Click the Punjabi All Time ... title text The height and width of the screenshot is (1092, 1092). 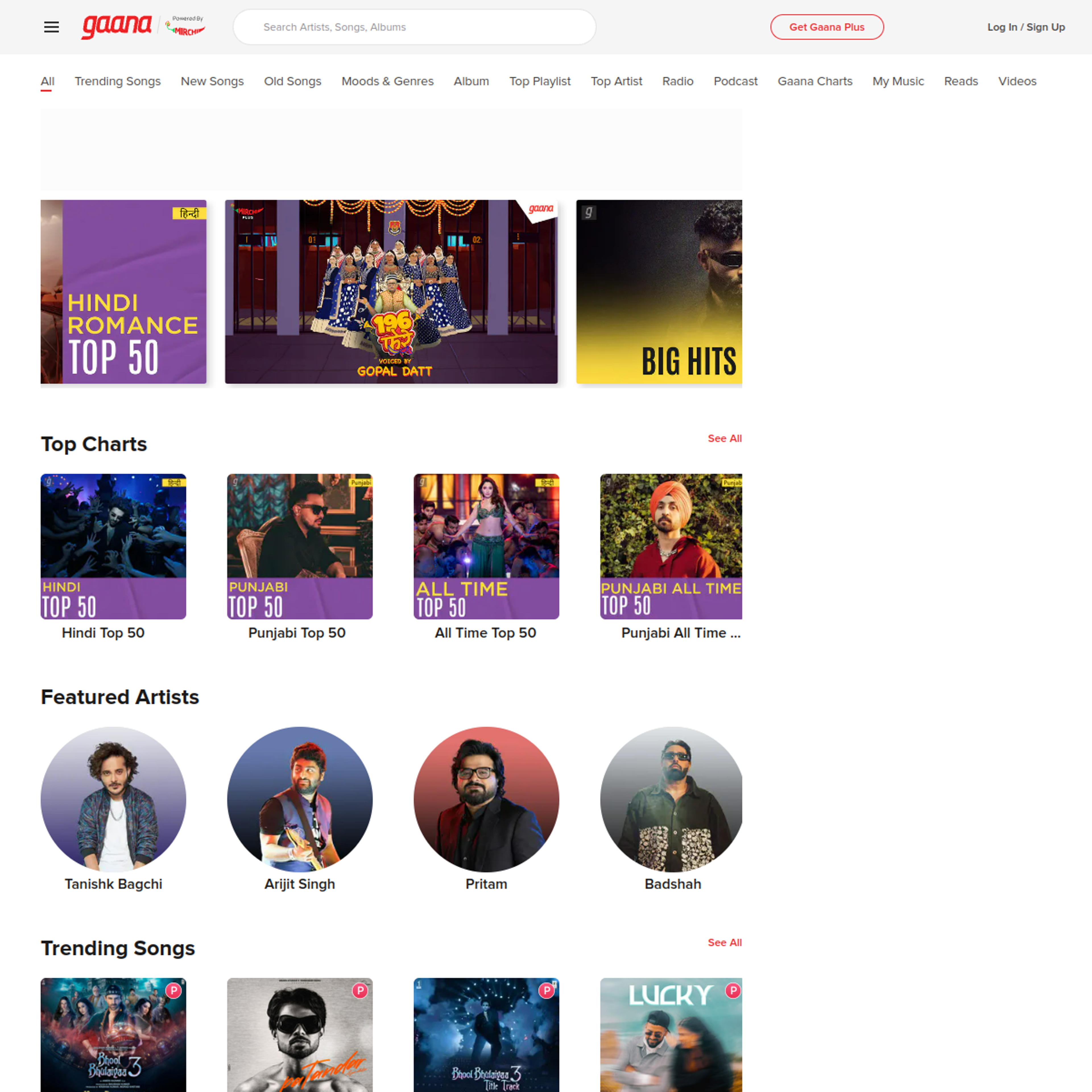[x=681, y=633]
